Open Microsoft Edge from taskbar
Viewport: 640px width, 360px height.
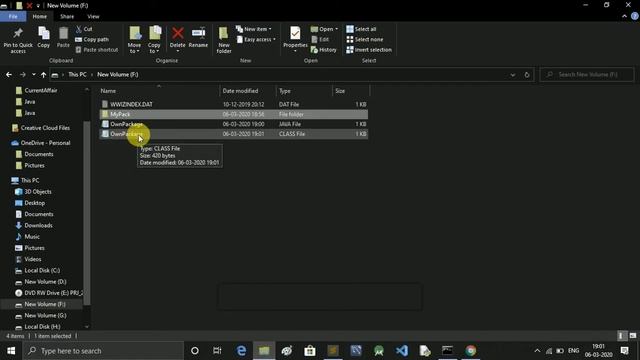click(x=241, y=351)
